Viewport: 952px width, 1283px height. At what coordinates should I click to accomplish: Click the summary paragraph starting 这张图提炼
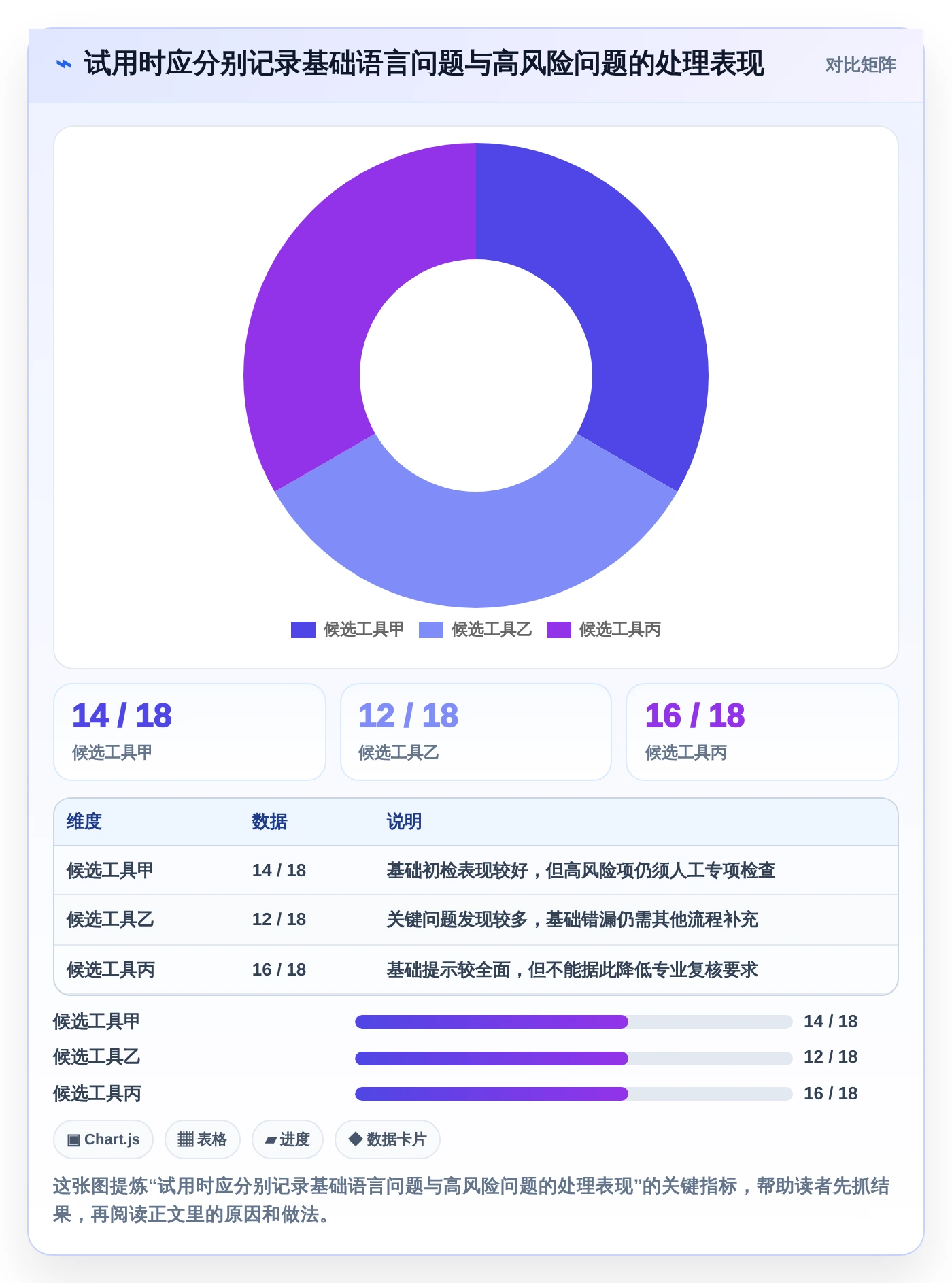click(x=471, y=1201)
